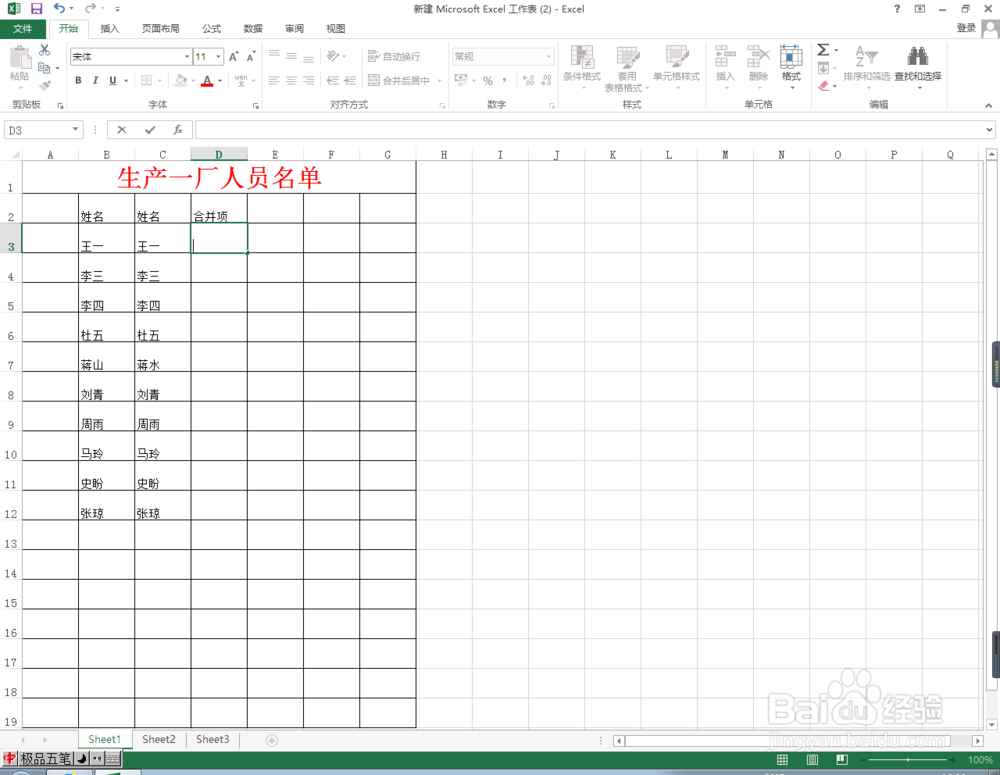The width and height of the screenshot is (1000, 775).
Task: Confirm the cell entry with checkmark
Action: click(x=150, y=129)
